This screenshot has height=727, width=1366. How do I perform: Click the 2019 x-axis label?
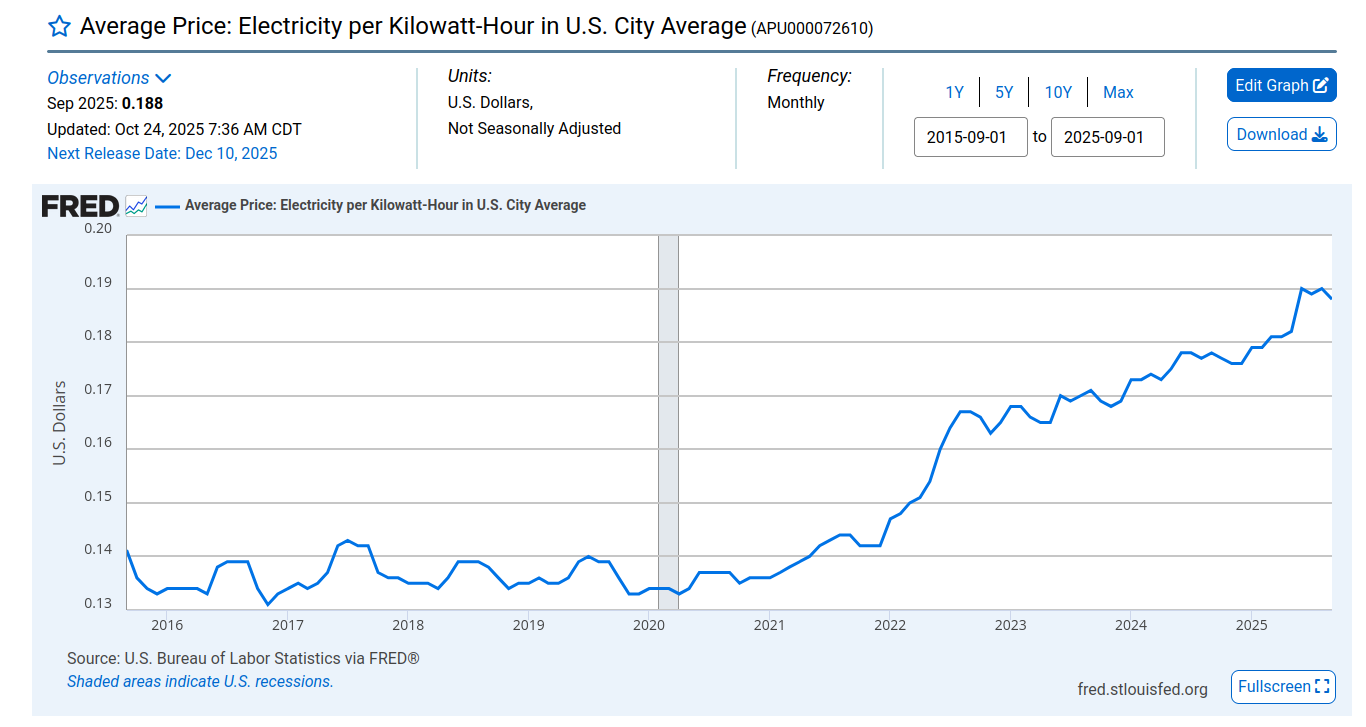click(528, 626)
